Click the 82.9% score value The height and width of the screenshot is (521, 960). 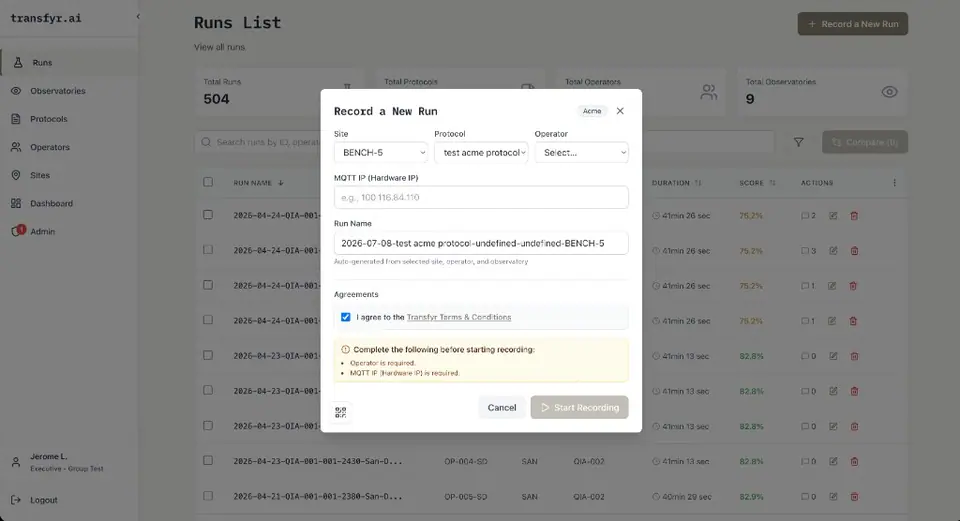click(x=751, y=497)
